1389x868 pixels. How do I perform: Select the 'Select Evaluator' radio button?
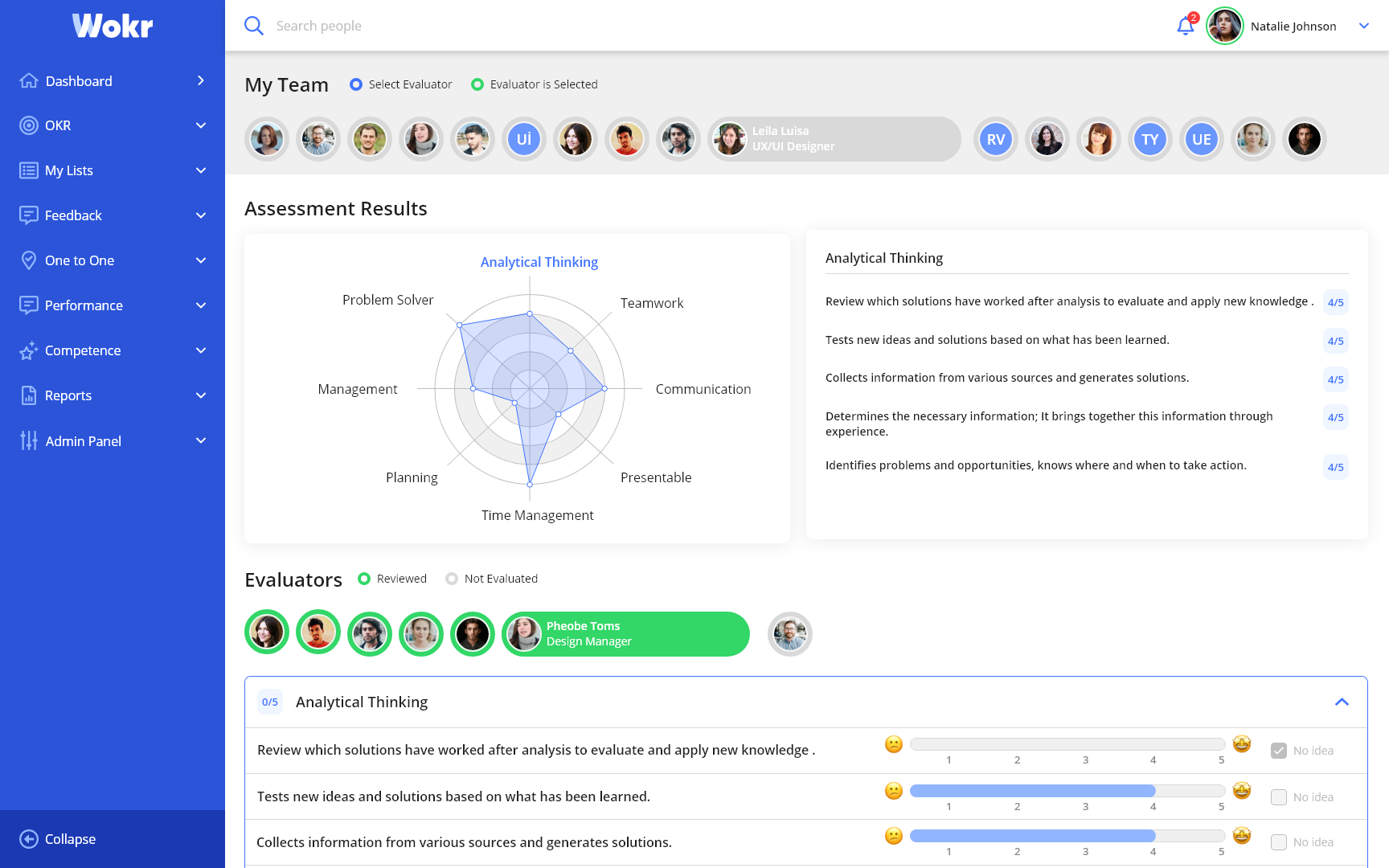point(356,84)
